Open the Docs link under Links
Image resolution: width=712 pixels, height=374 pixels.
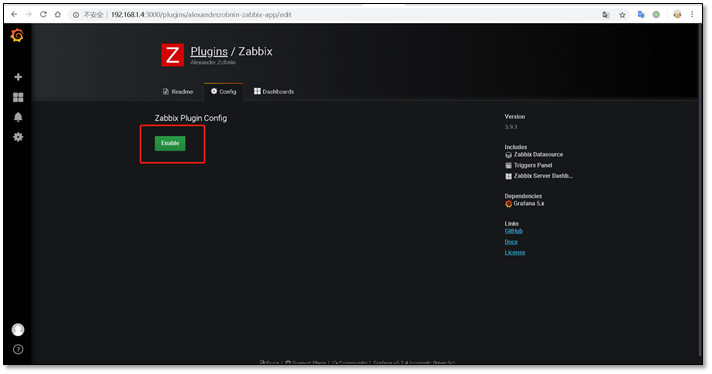511,242
